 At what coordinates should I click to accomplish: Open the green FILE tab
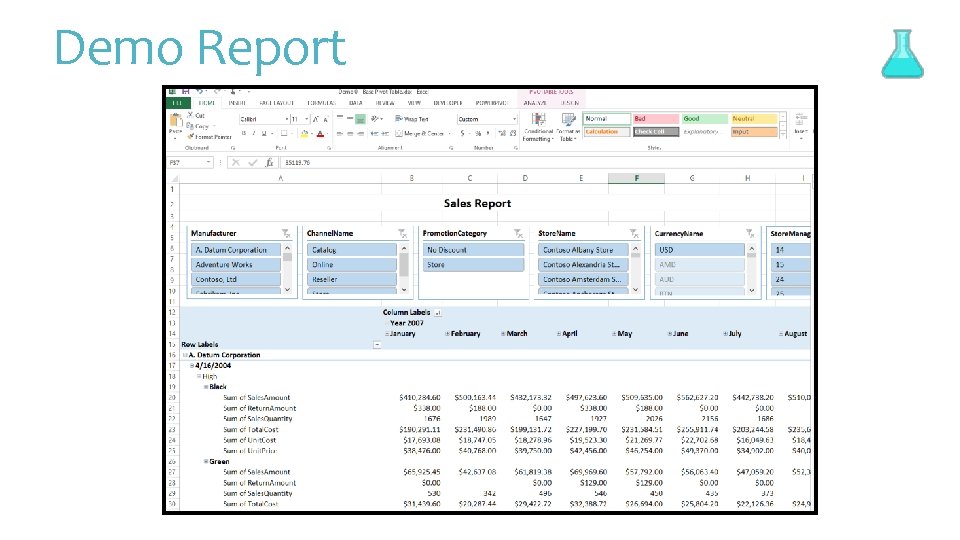(x=178, y=103)
